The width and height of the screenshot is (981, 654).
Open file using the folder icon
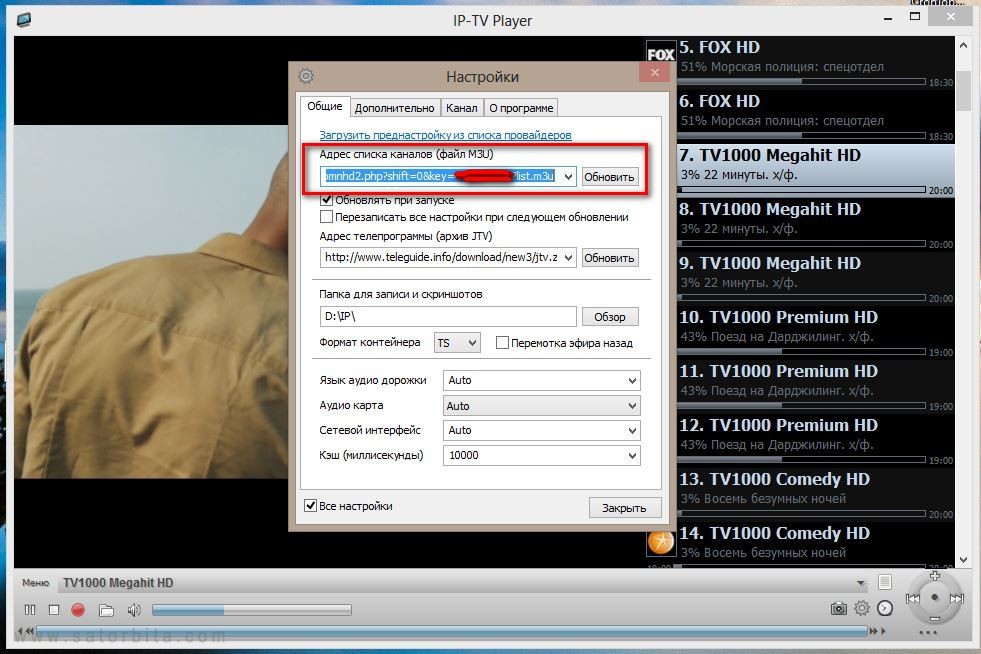coord(106,610)
